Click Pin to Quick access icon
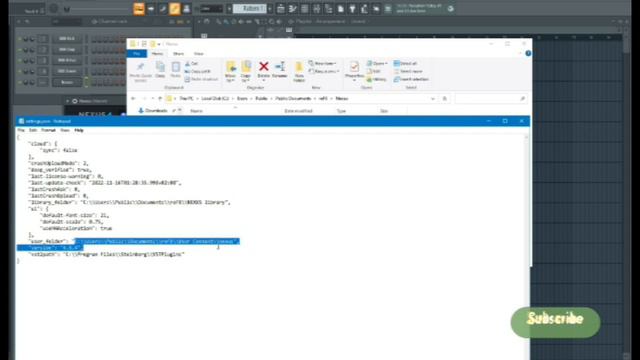Screen dimensions: 640x360 (x=140, y=67)
